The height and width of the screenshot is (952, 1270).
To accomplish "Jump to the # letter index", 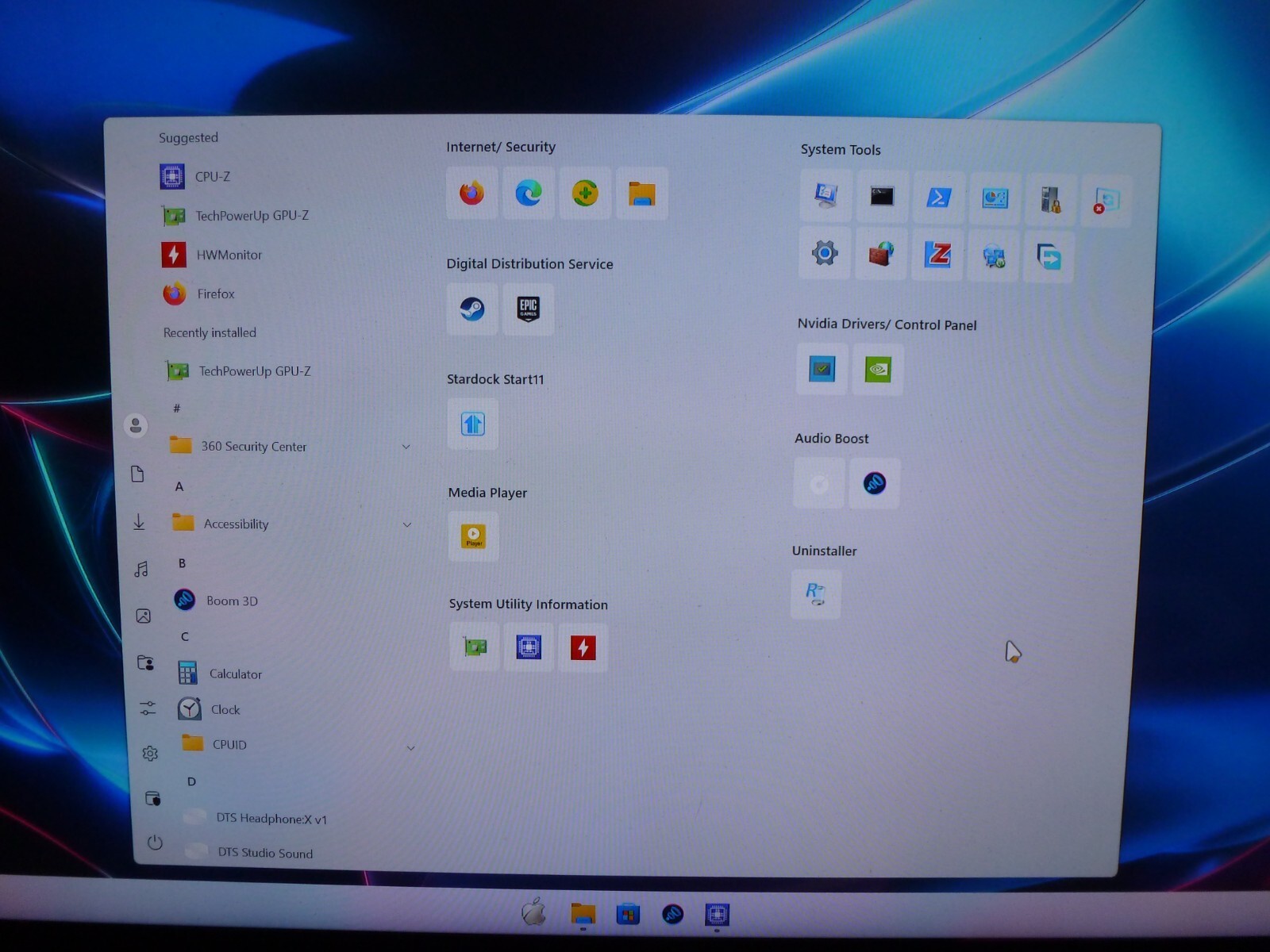I will click(x=177, y=408).
